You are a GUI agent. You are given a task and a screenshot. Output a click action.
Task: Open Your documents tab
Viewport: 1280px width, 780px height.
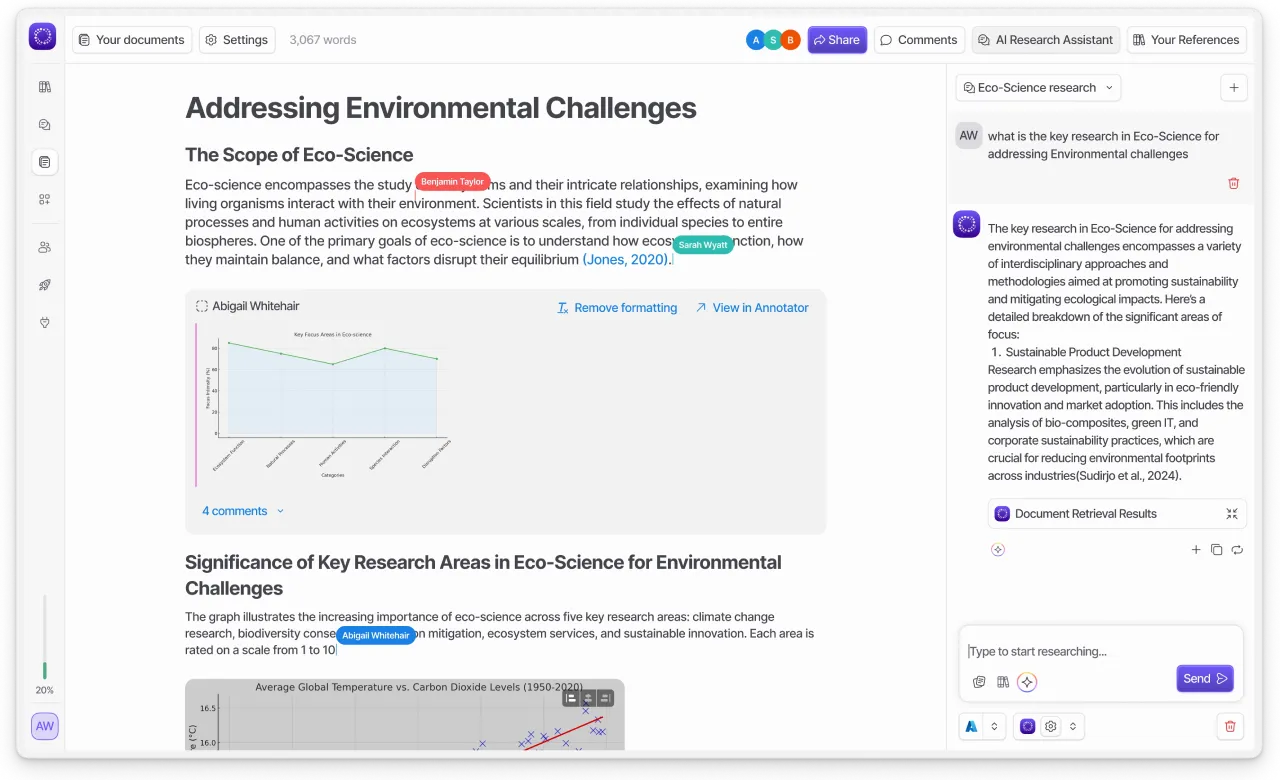132,40
